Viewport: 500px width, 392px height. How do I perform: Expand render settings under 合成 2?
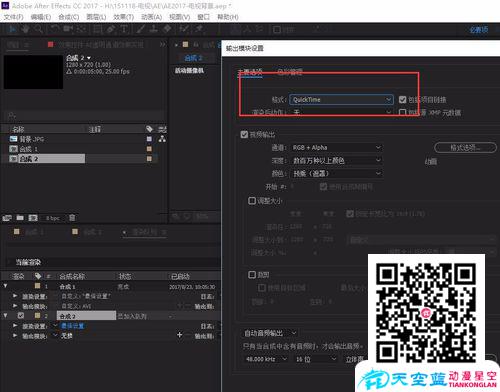tap(15, 325)
